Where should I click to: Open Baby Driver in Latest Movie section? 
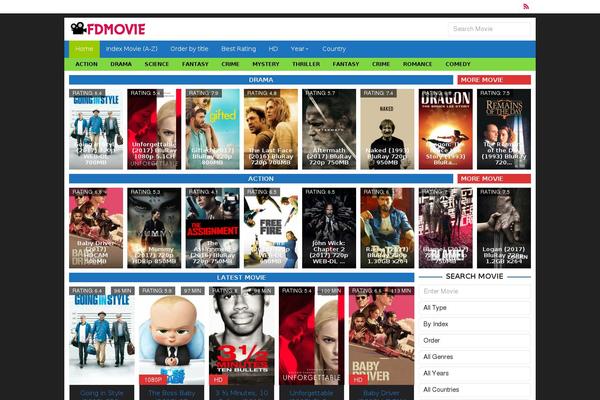[382, 336]
